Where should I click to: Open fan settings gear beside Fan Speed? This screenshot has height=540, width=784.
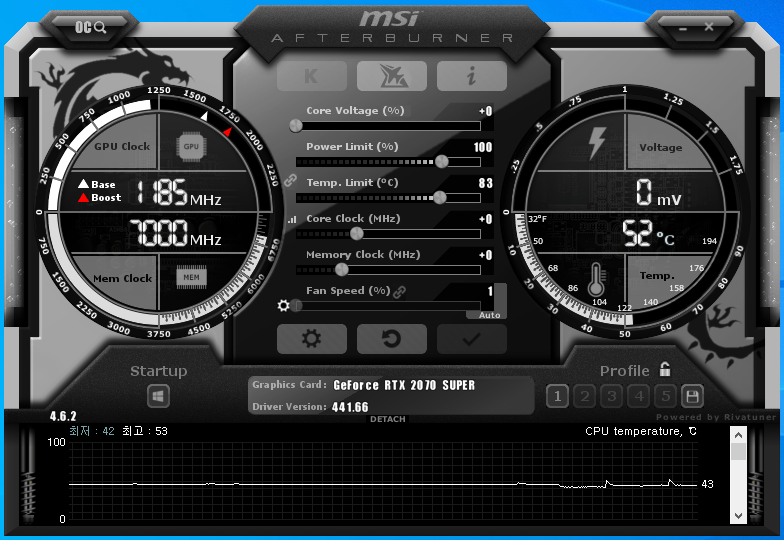[284, 306]
